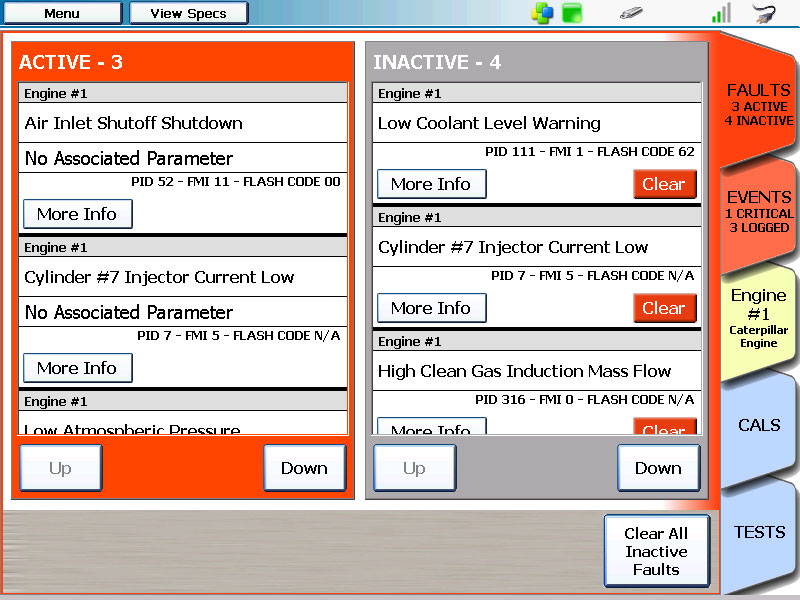
Task: Click the green square status indicator
Action: click(572, 13)
